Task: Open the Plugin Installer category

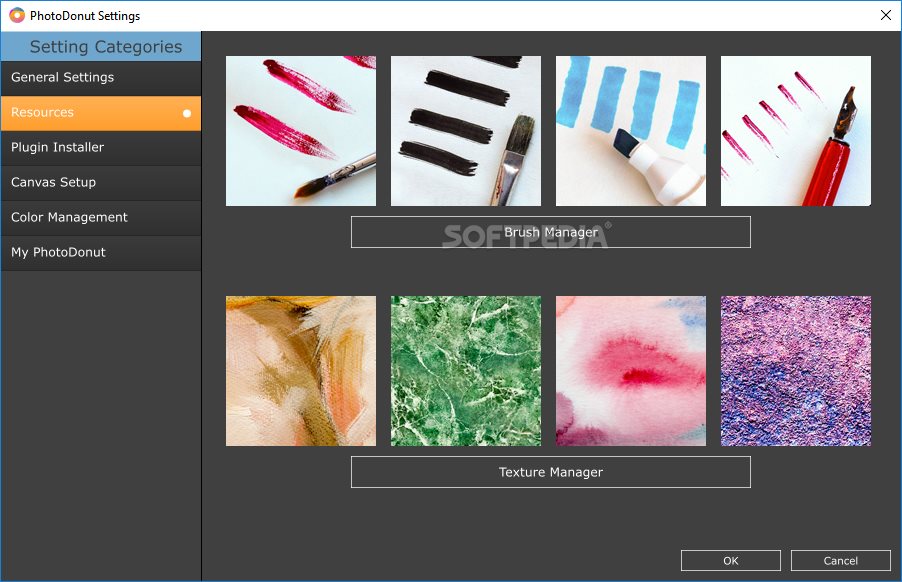Action: click(101, 148)
